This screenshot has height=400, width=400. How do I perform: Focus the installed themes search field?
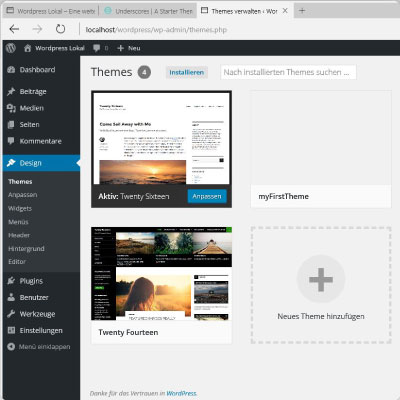288,72
